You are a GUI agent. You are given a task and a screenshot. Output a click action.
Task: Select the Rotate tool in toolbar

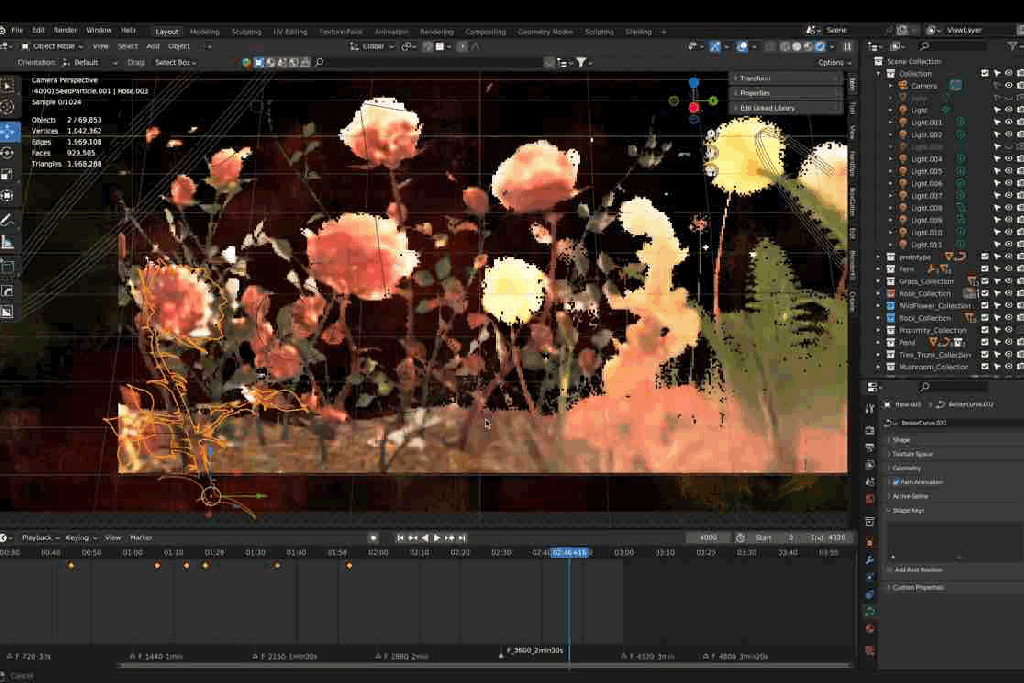coord(7,153)
